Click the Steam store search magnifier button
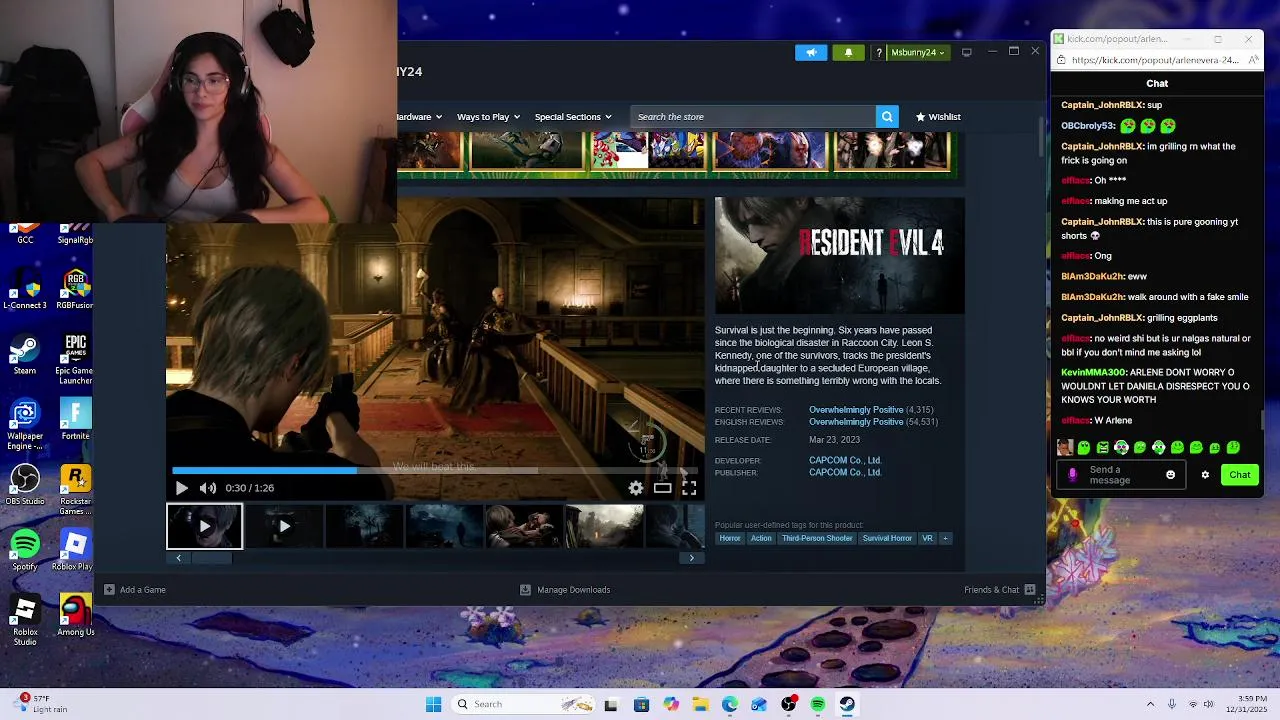Screen dimensions: 1280x720 (x=887, y=117)
